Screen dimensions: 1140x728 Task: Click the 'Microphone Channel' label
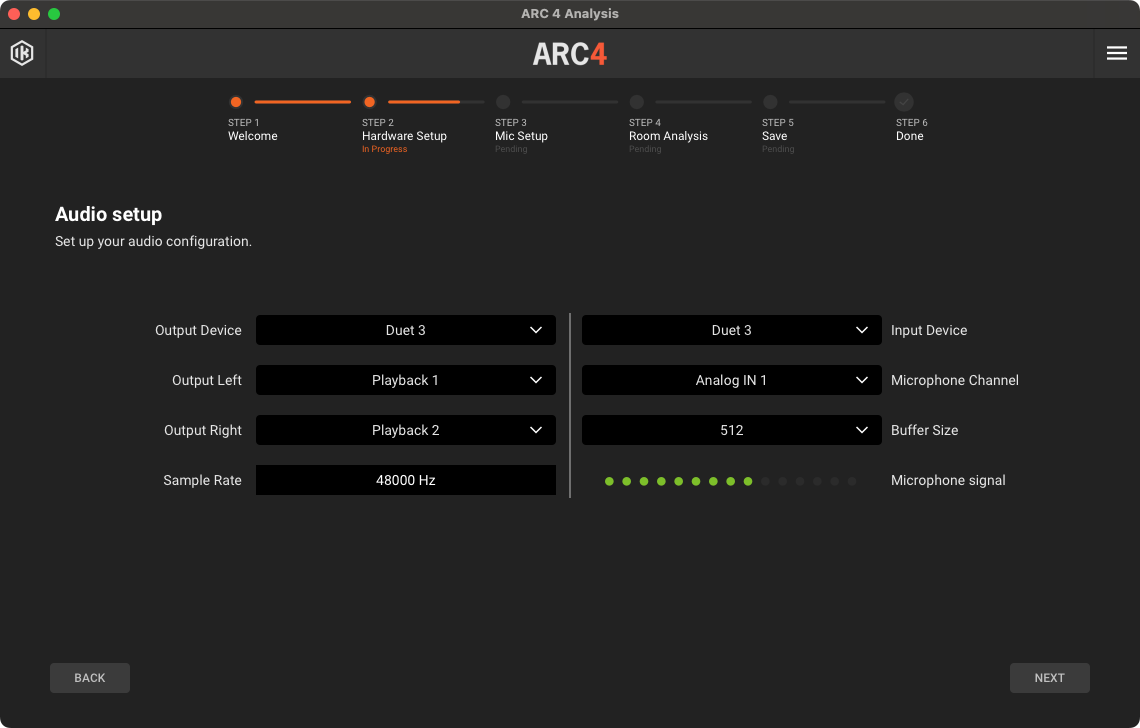[x=955, y=380]
